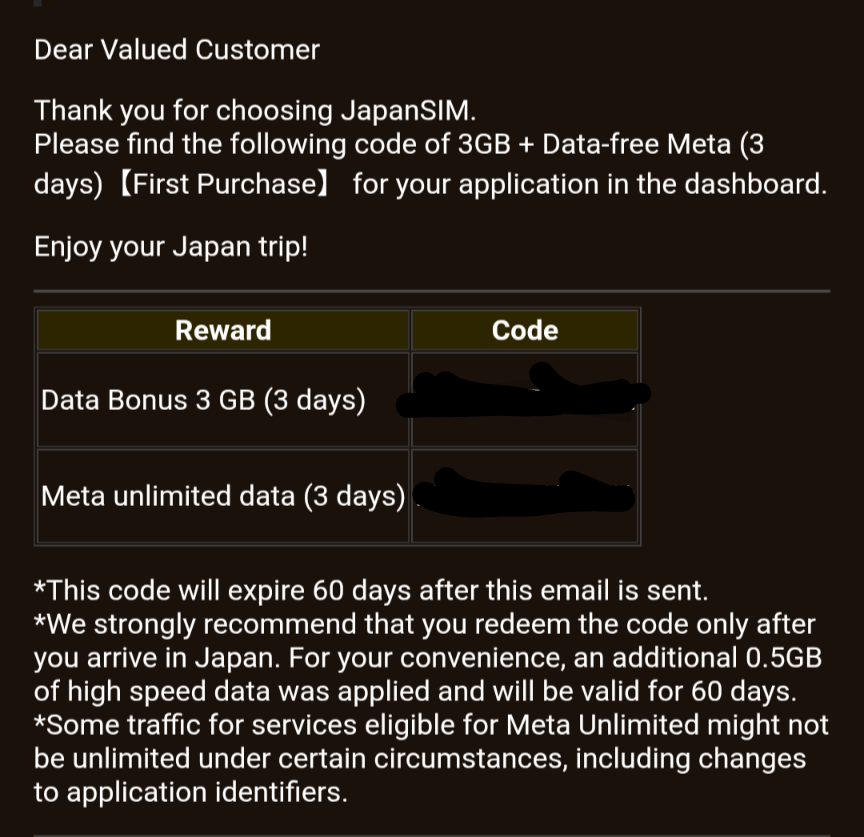Screen dimensions: 864x837
Task: Click the horizontal divider above the reward table
Action: pyautogui.click(x=432, y=290)
